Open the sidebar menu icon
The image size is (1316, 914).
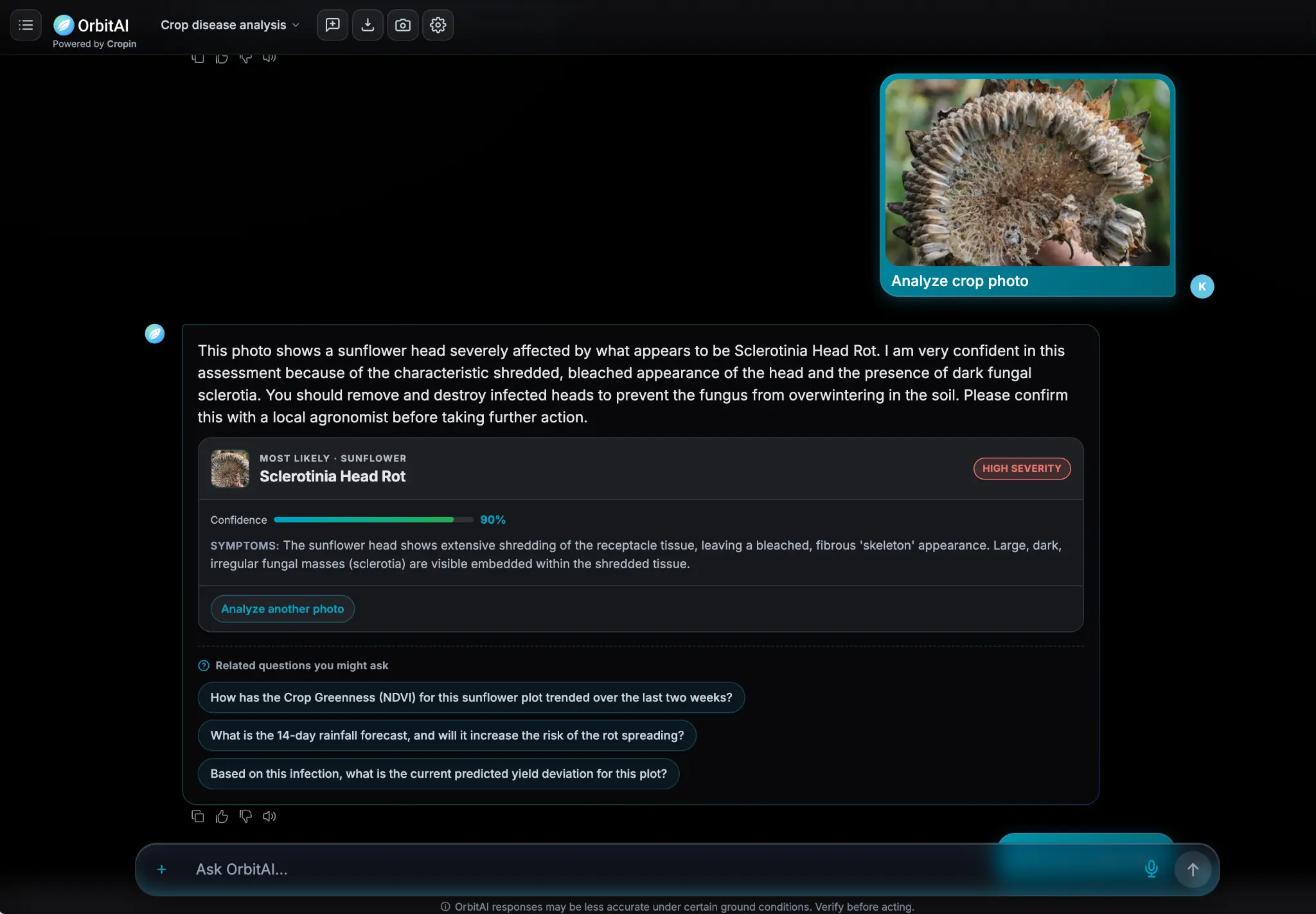(x=26, y=25)
